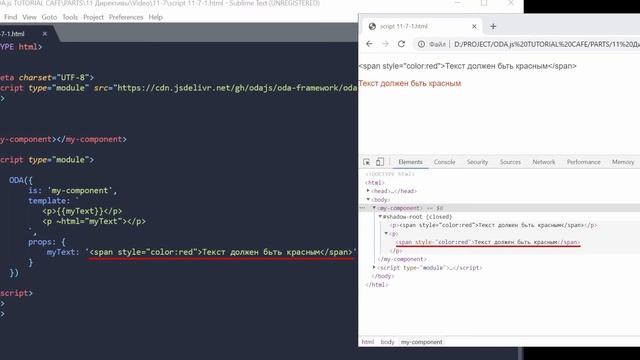Collapse the my-component node in DOM tree
The height and width of the screenshot is (360, 640).
(374, 208)
